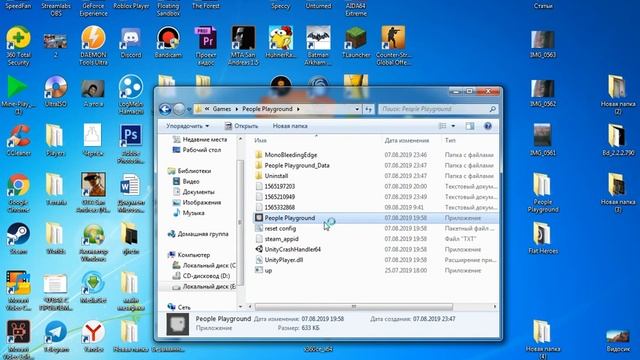Select Yandex browser desktop icon
Viewport: 640px width, 360px height.
(93, 336)
